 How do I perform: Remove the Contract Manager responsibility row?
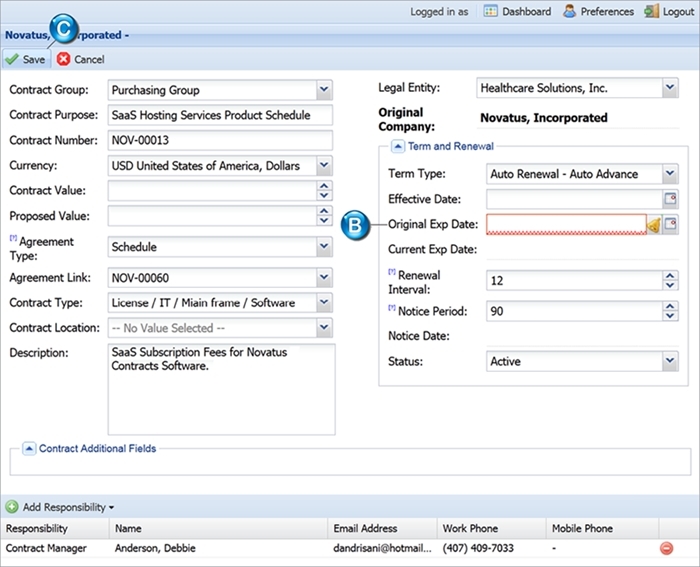[x=667, y=548]
